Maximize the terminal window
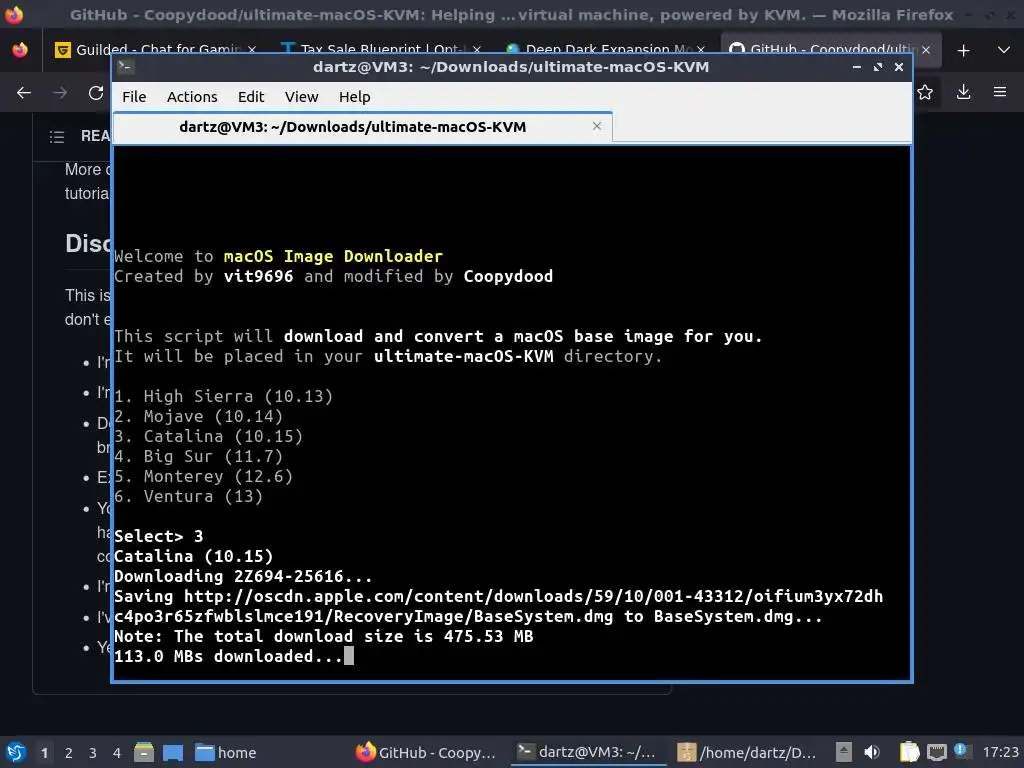 878,67
